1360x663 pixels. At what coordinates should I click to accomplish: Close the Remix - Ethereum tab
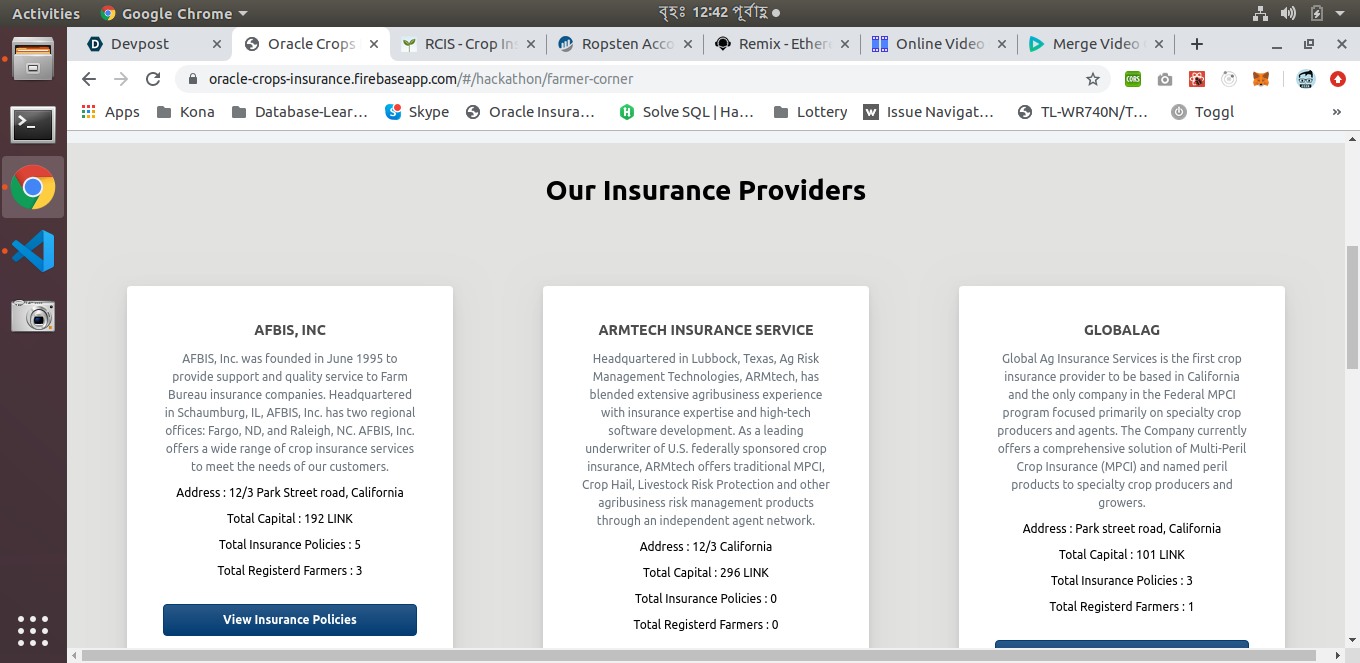pyautogui.click(x=845, y=44)
